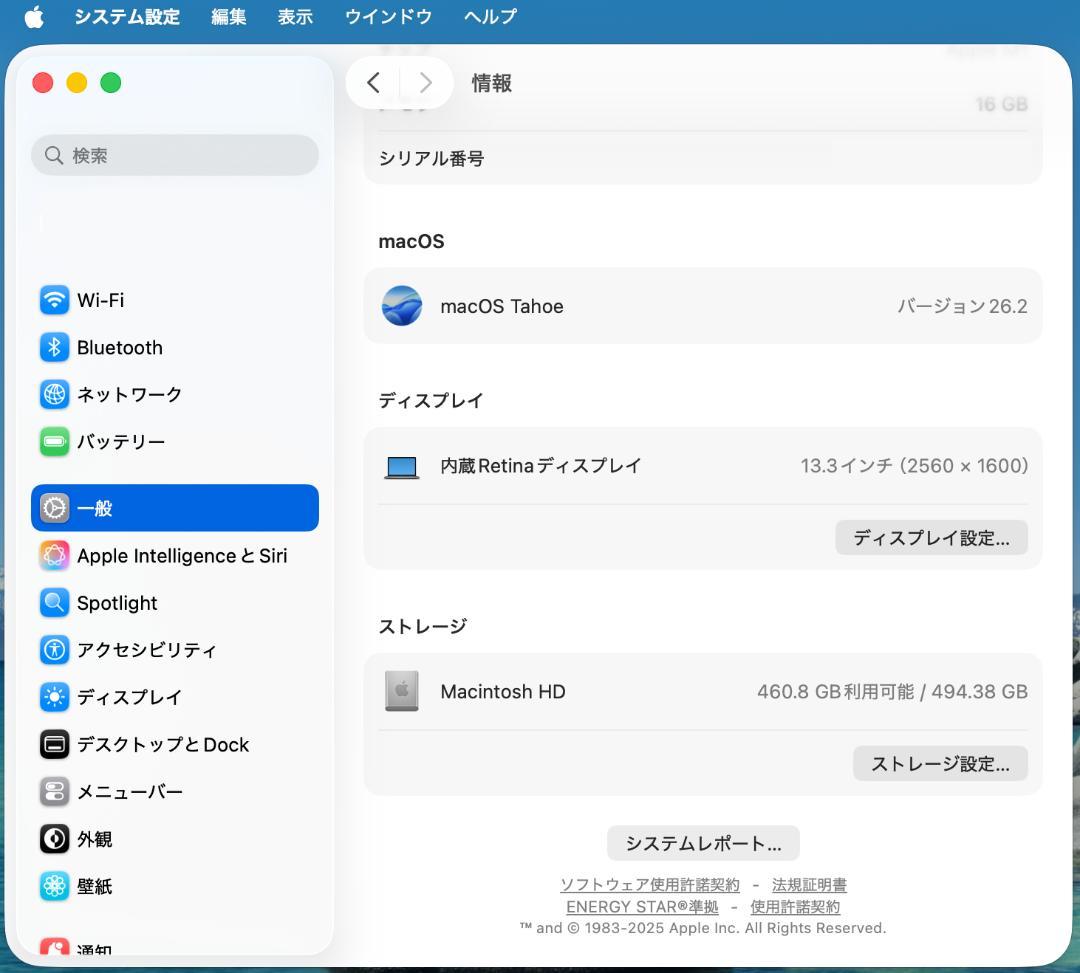Click the back navigation arrow
The height and width of the screenshot is (973, 1080).
(372, 83)
